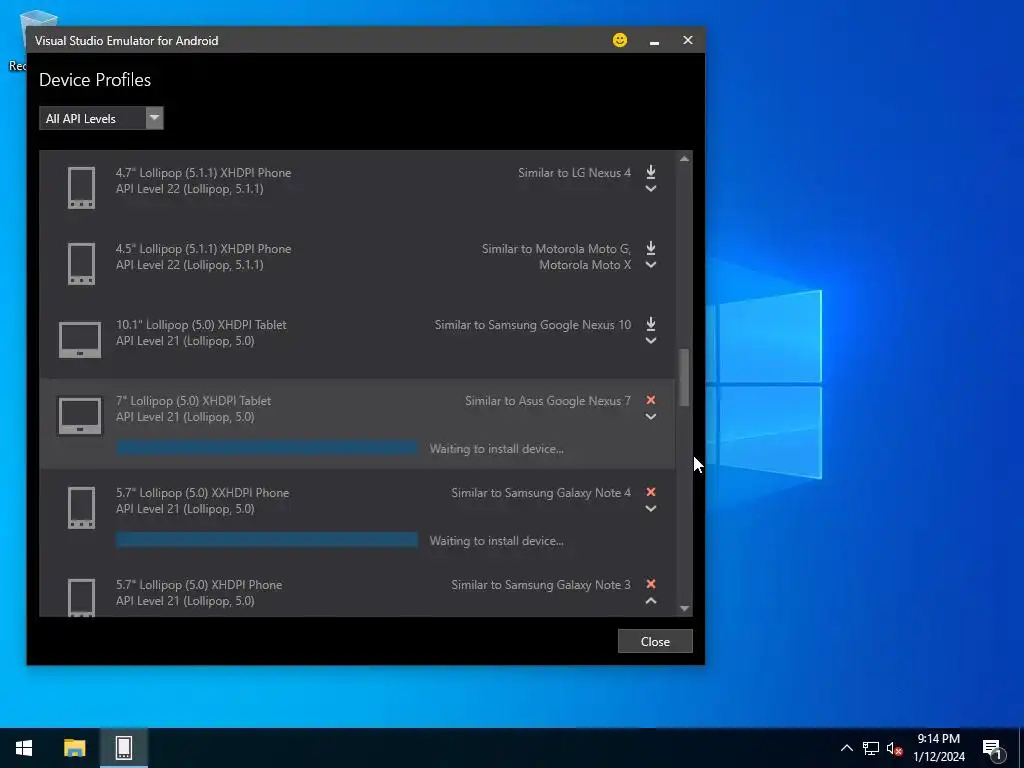Click the 7" tablet install progress bar
The height and width of the screenshot is (768, 1024).
[267, 448]
